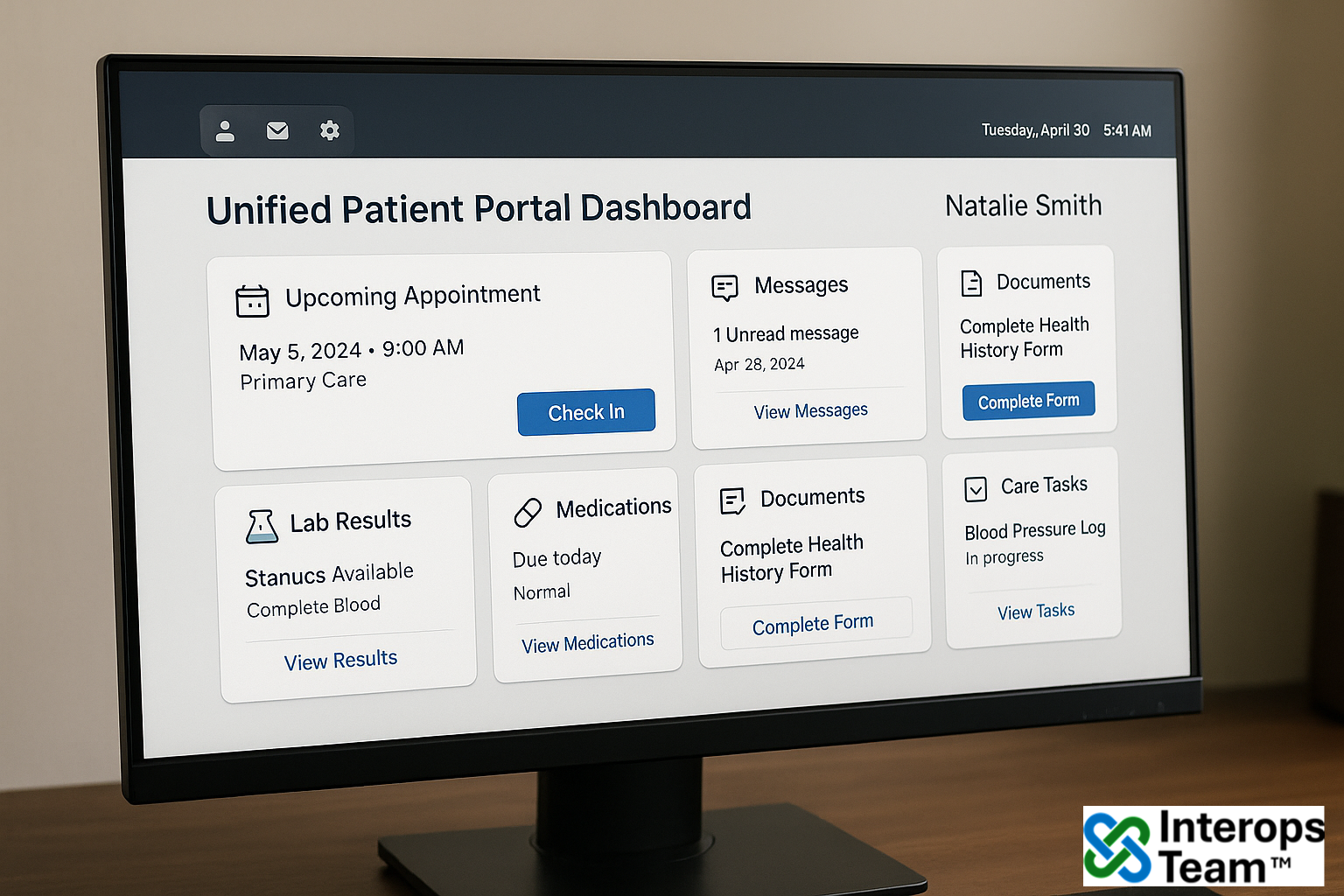Check in for the upcoming appointment
The image size is (1344, 896).
pyautogui.click(x=586, y=412)
